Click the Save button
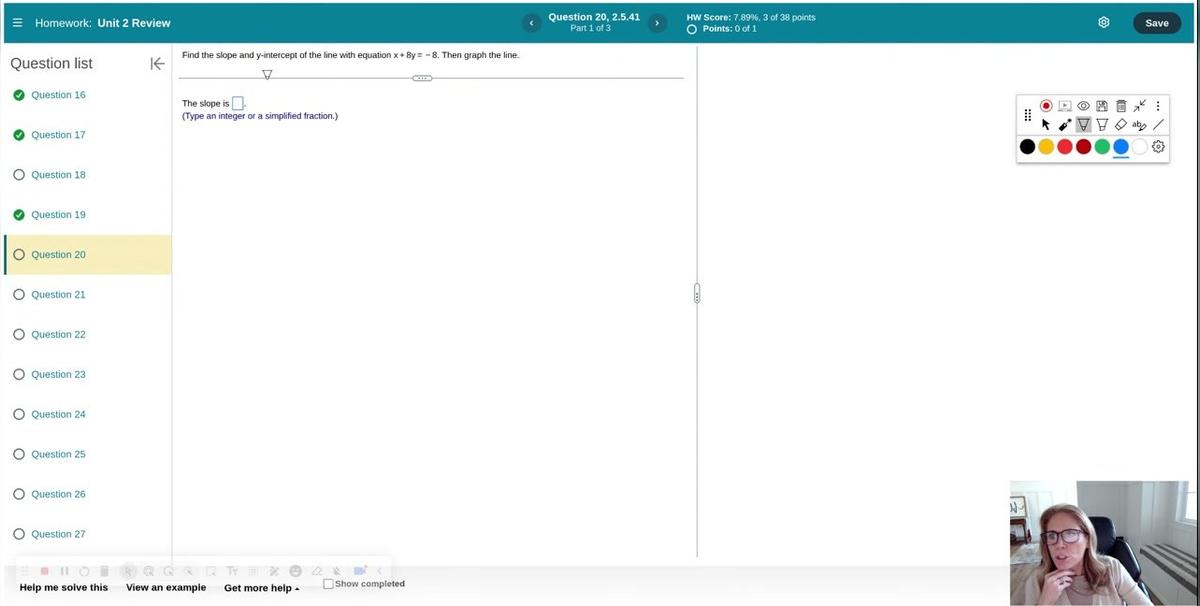This screenshot has height=606, width=1200. tap(1156, 23)
